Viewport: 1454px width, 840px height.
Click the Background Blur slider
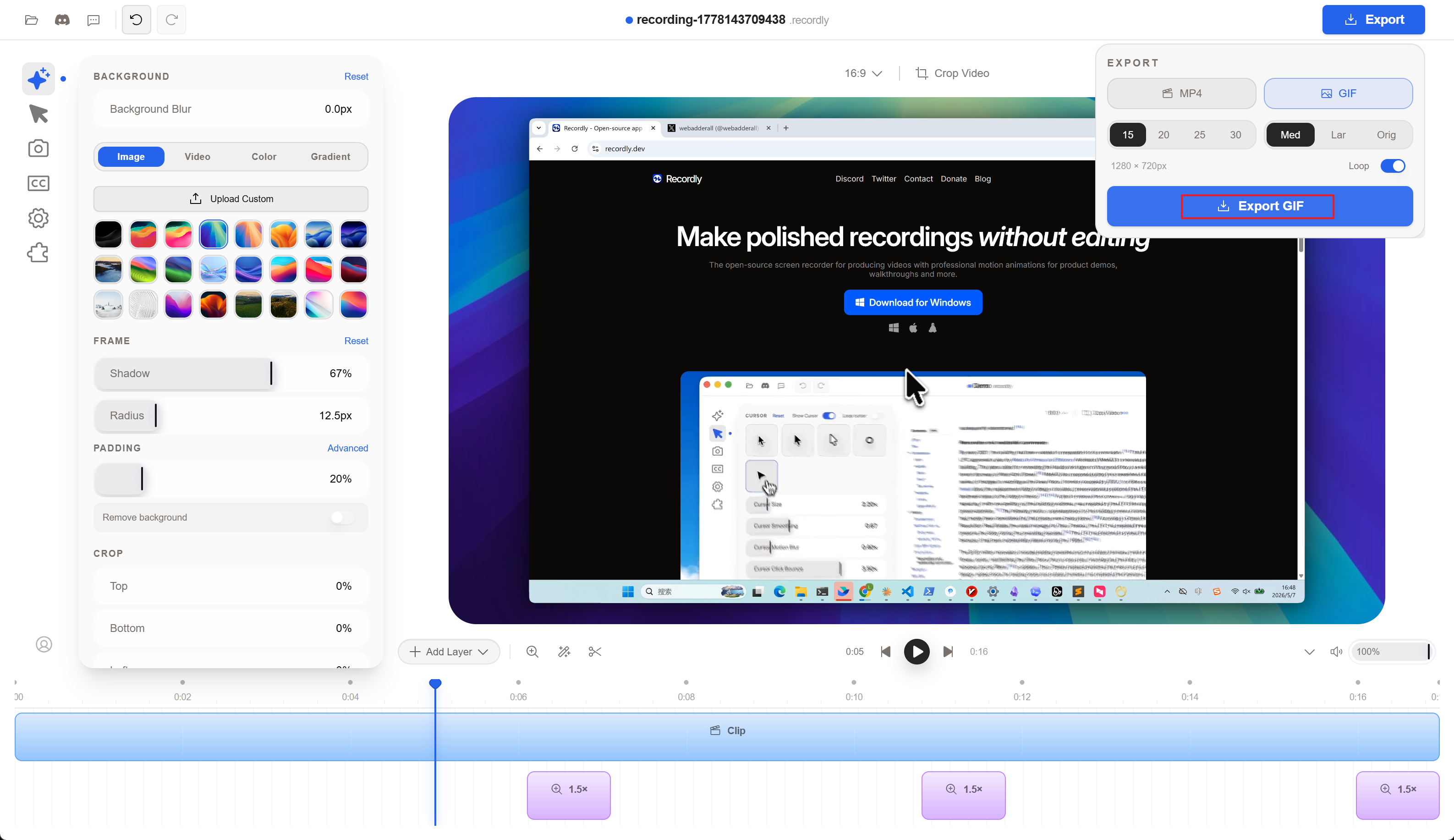coord(230,109)
